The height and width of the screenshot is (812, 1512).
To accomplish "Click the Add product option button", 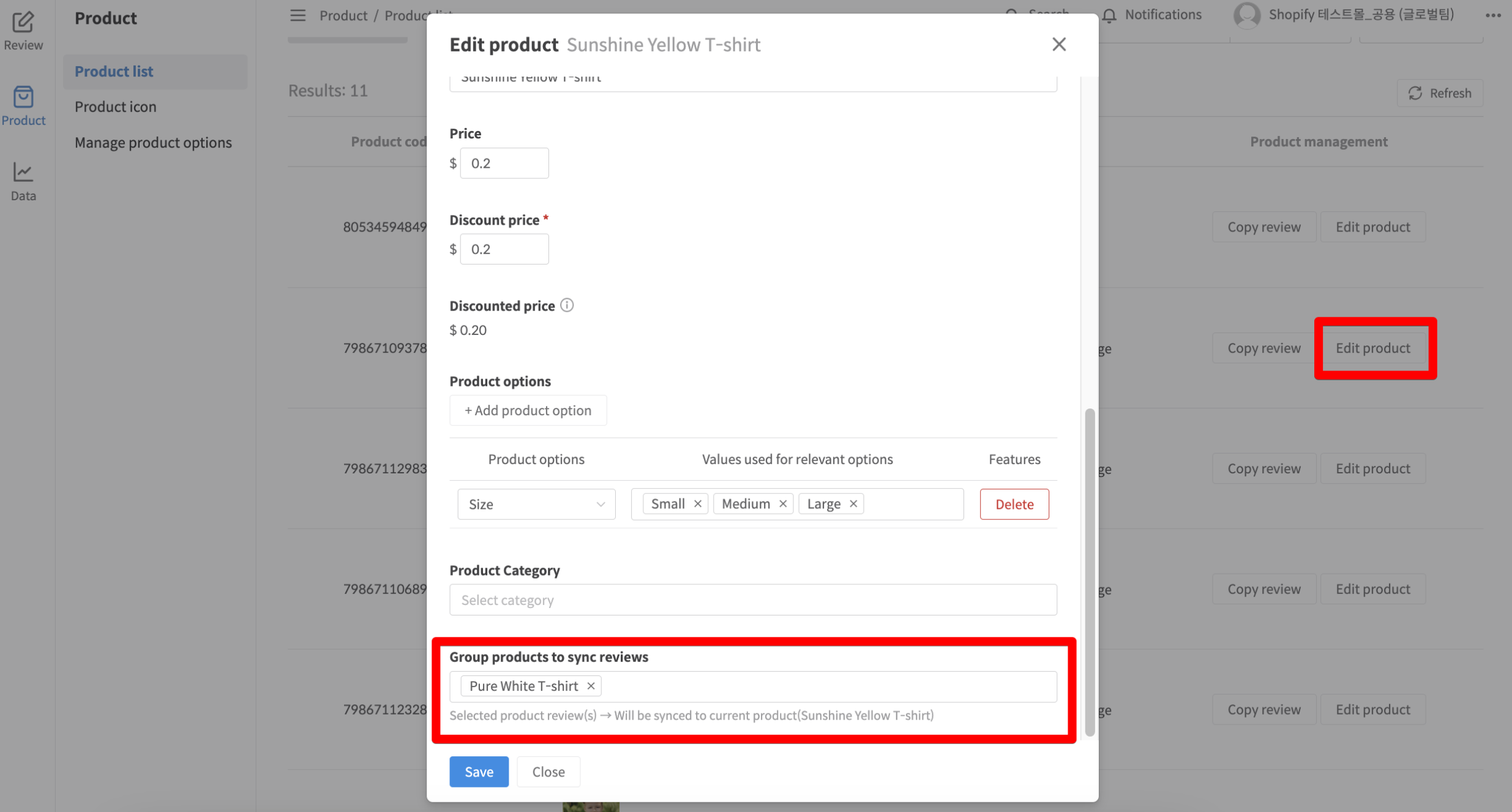I will 528,410.
